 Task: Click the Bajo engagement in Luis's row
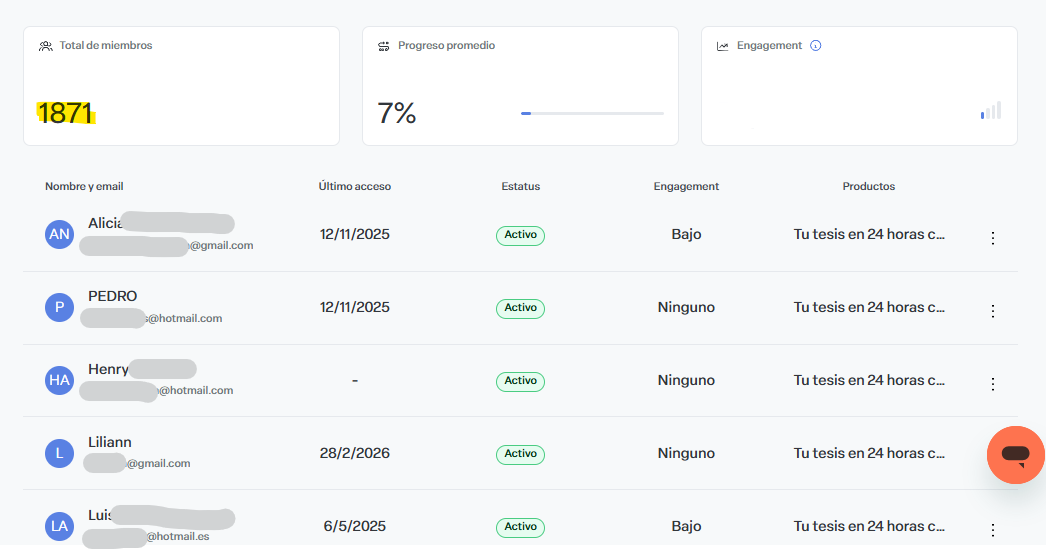tap(686, 526)
